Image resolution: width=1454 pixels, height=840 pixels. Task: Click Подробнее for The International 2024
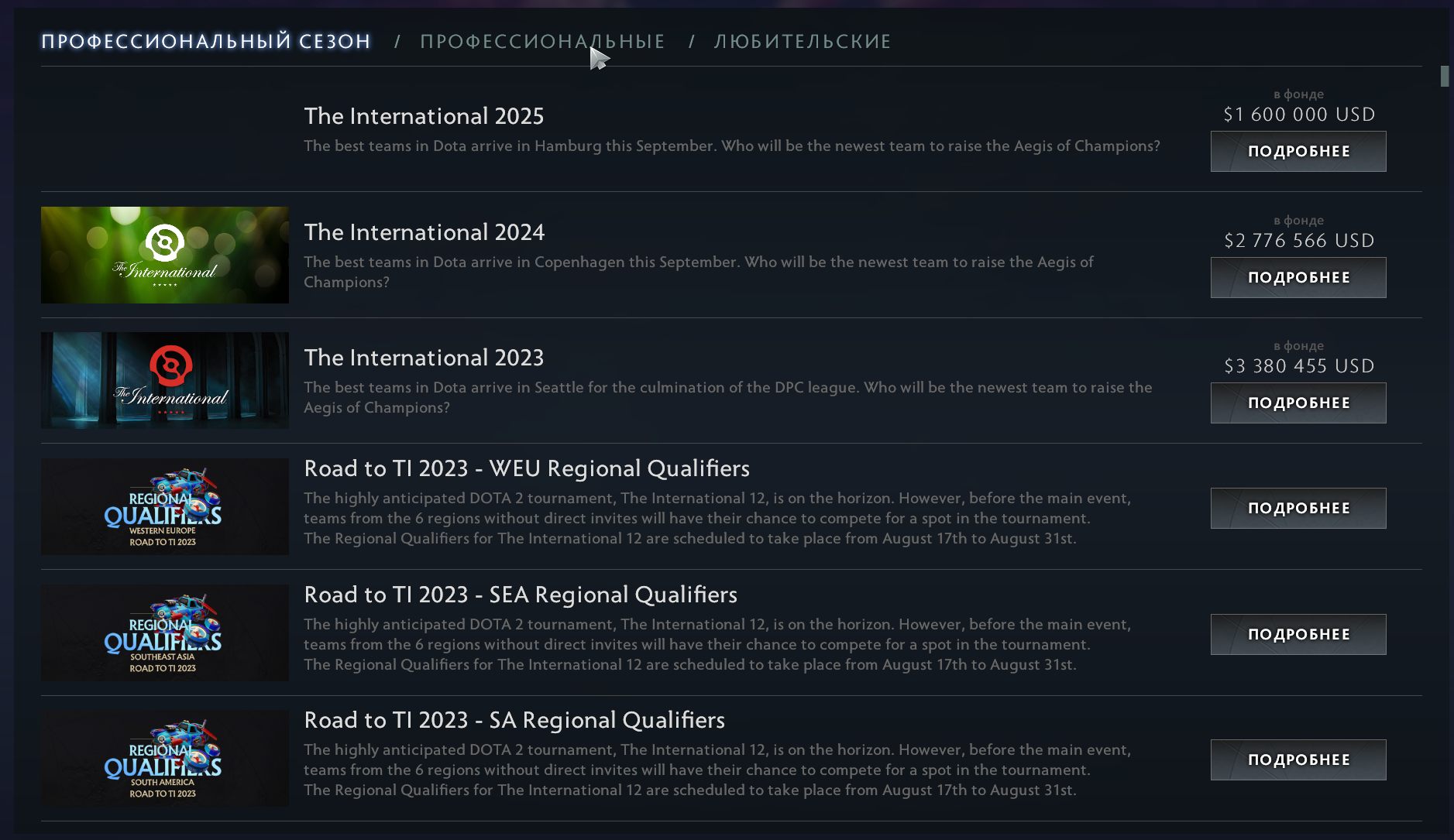1298,278
